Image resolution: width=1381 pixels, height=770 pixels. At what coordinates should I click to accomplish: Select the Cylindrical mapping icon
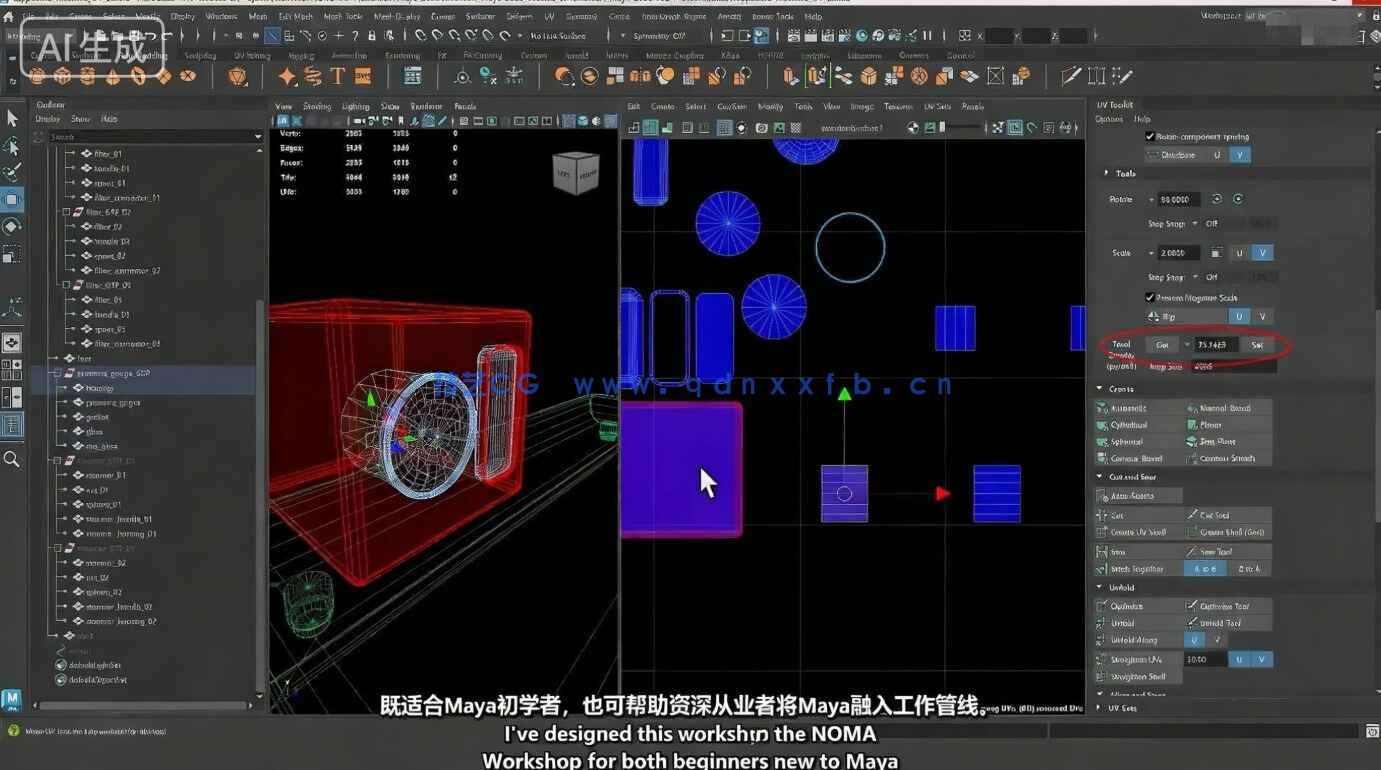point(1101,423)
